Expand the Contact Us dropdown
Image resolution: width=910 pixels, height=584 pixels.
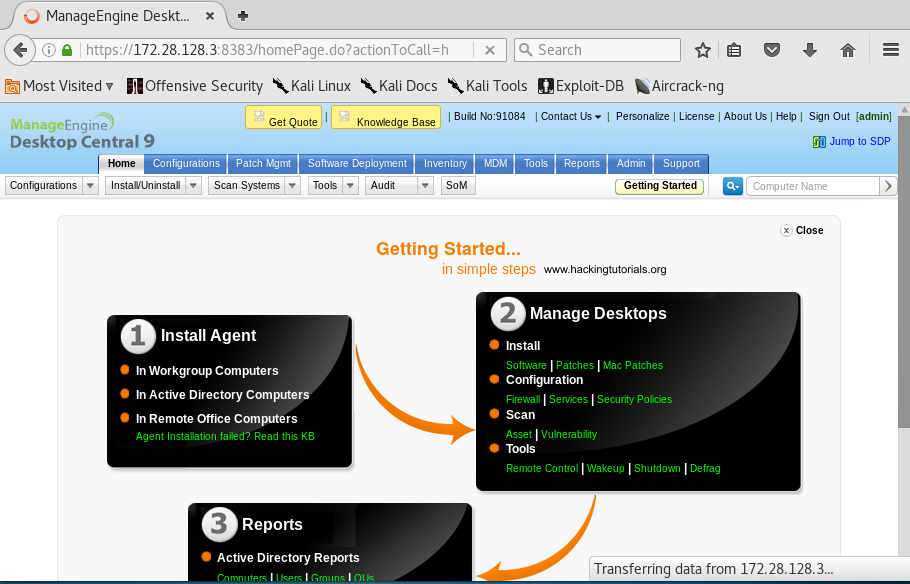(570, 116)
